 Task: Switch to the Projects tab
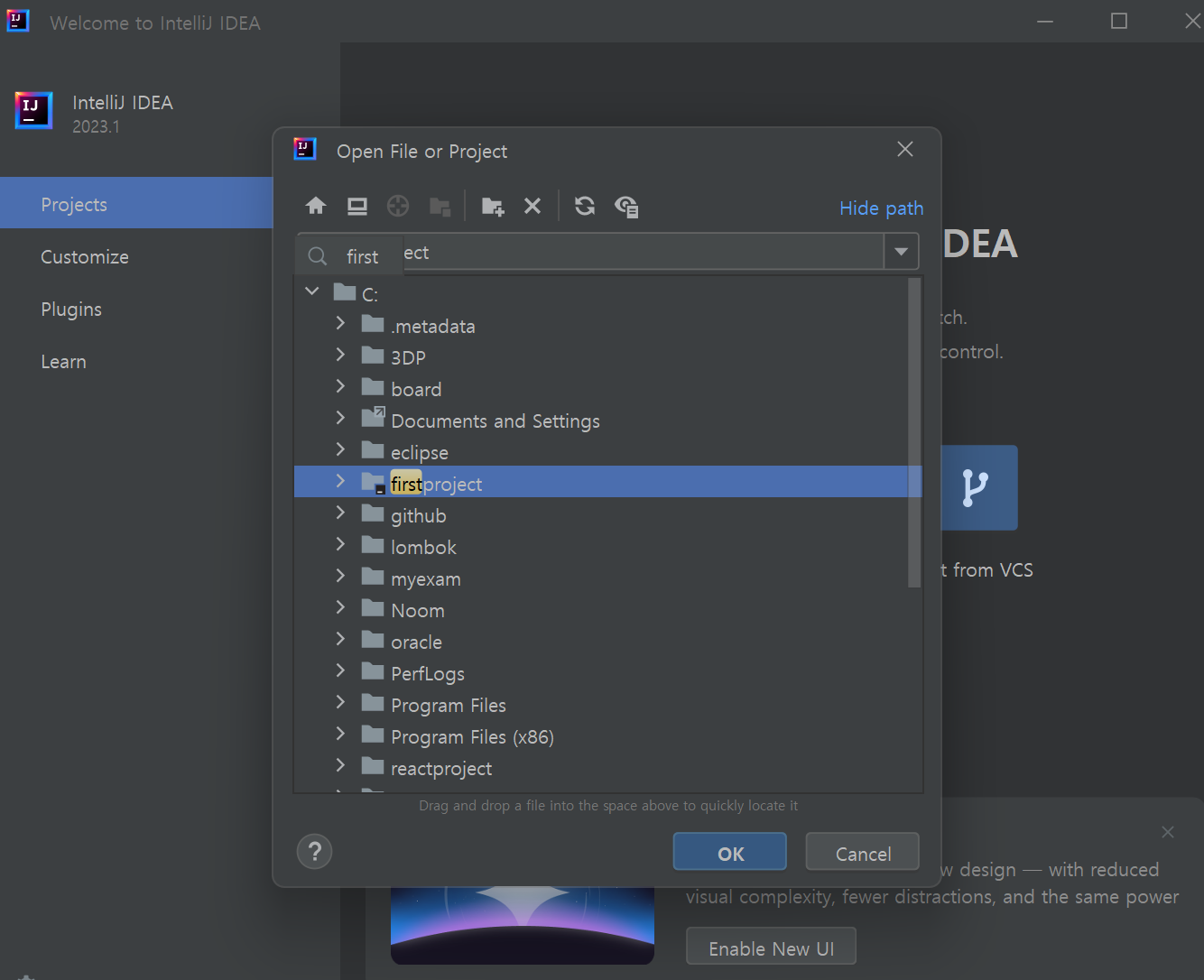coord(136,204)
